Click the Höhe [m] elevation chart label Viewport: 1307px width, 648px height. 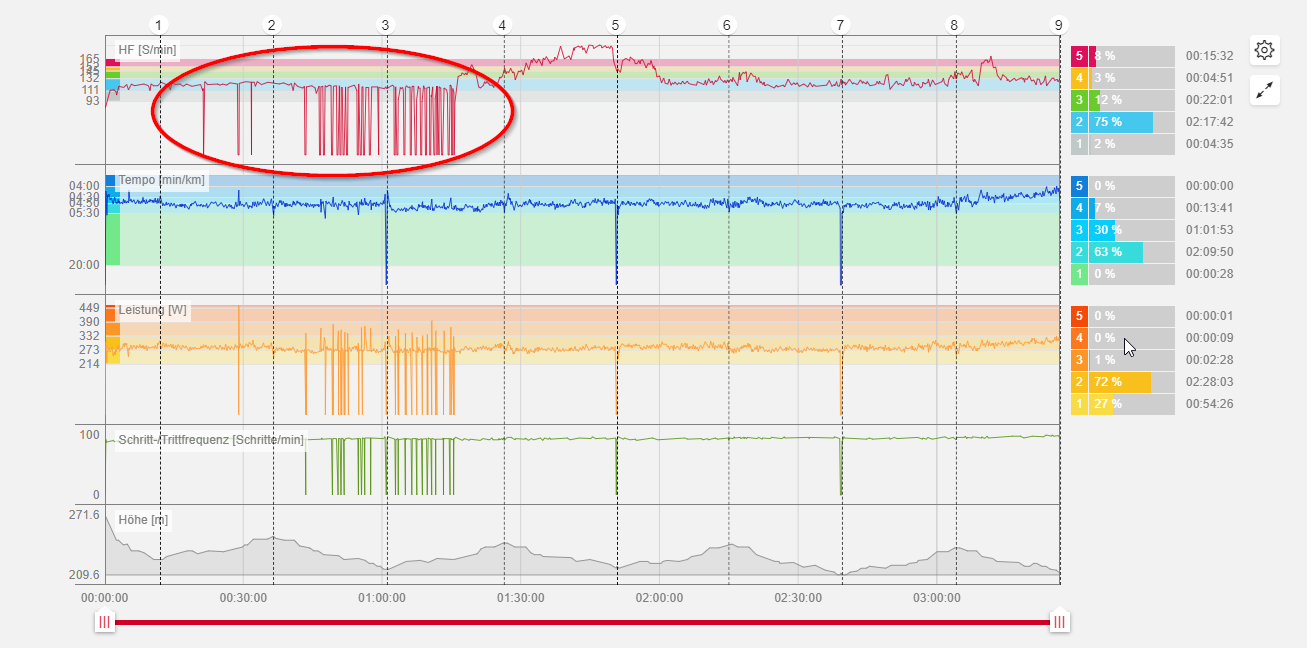143,518
